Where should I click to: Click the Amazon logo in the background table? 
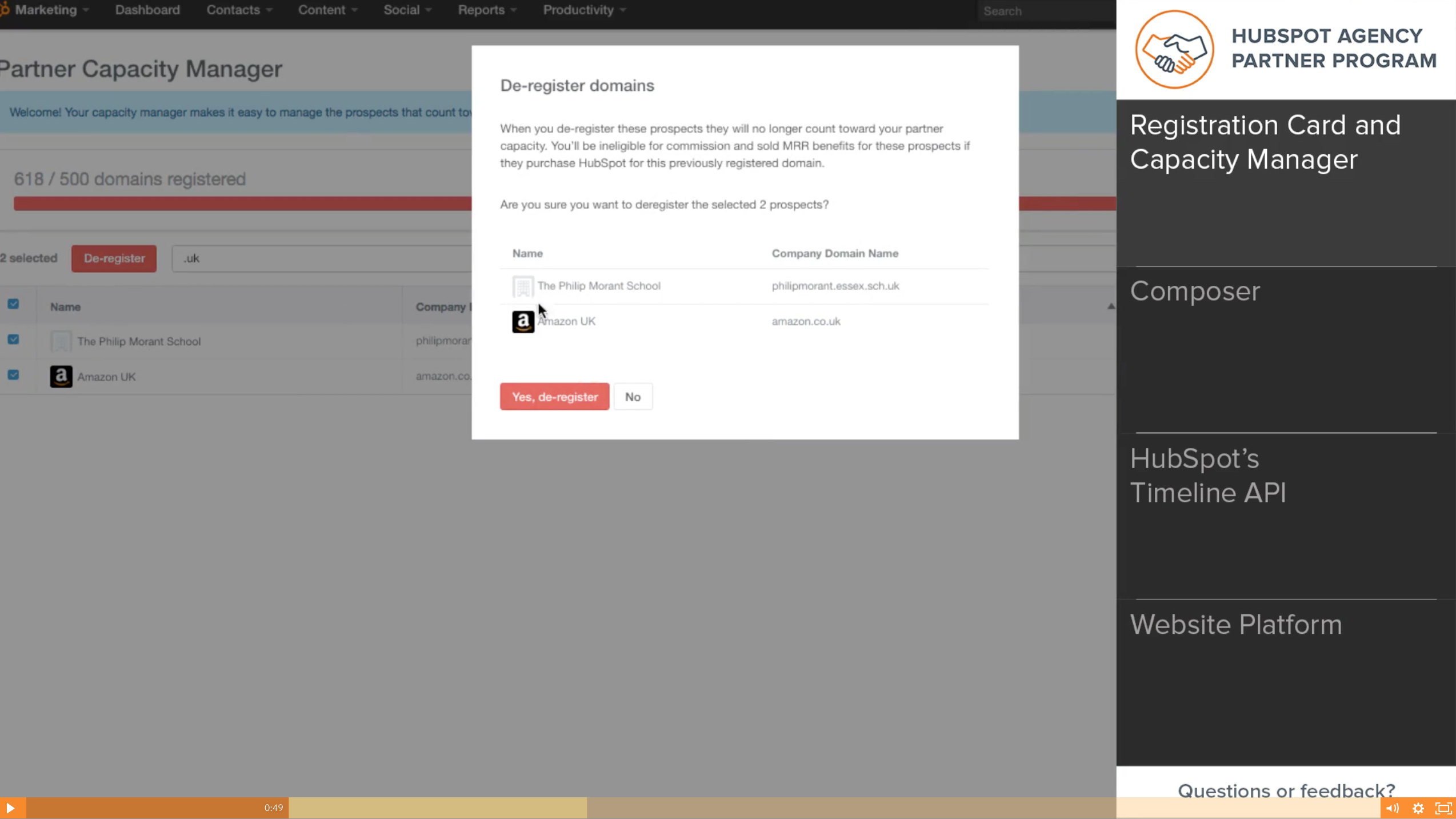(x=61, y=377)
